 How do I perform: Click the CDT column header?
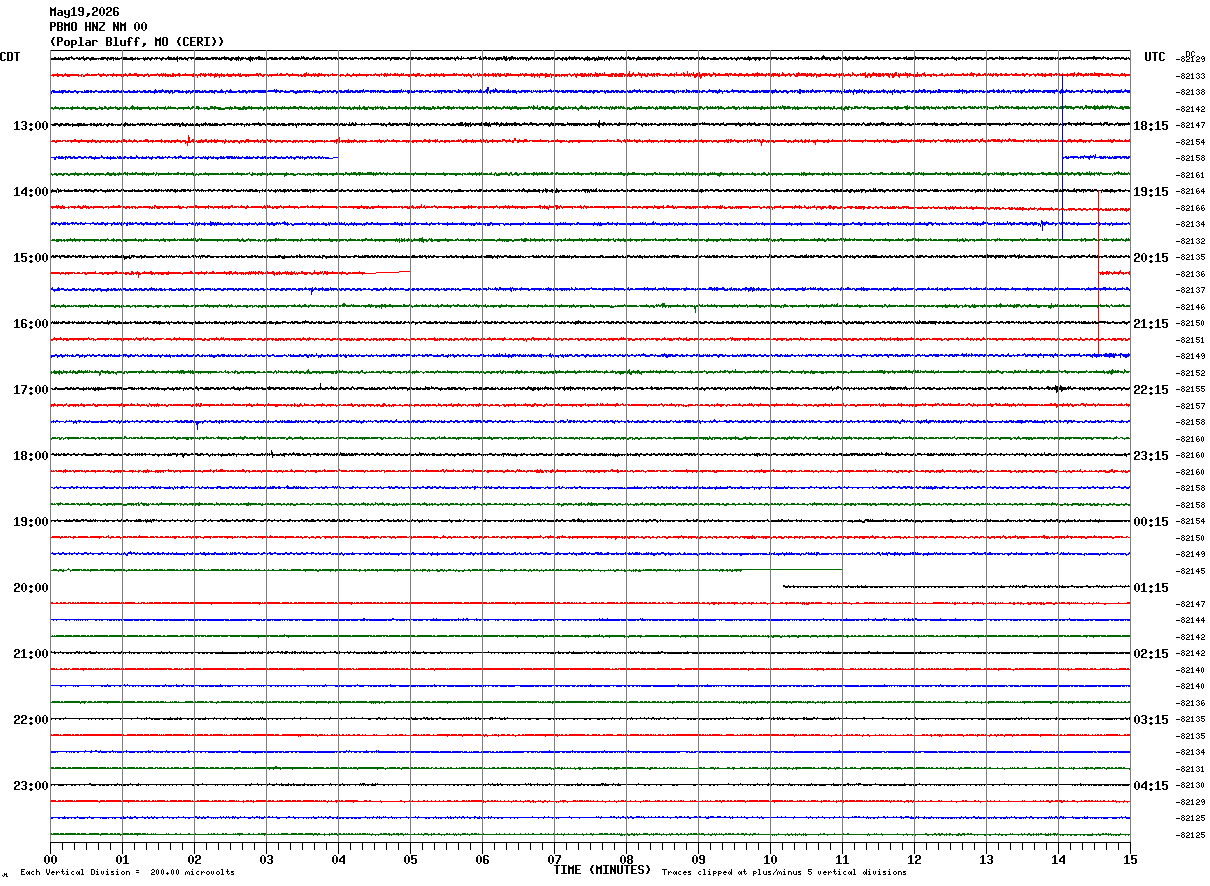coord(10,57)
